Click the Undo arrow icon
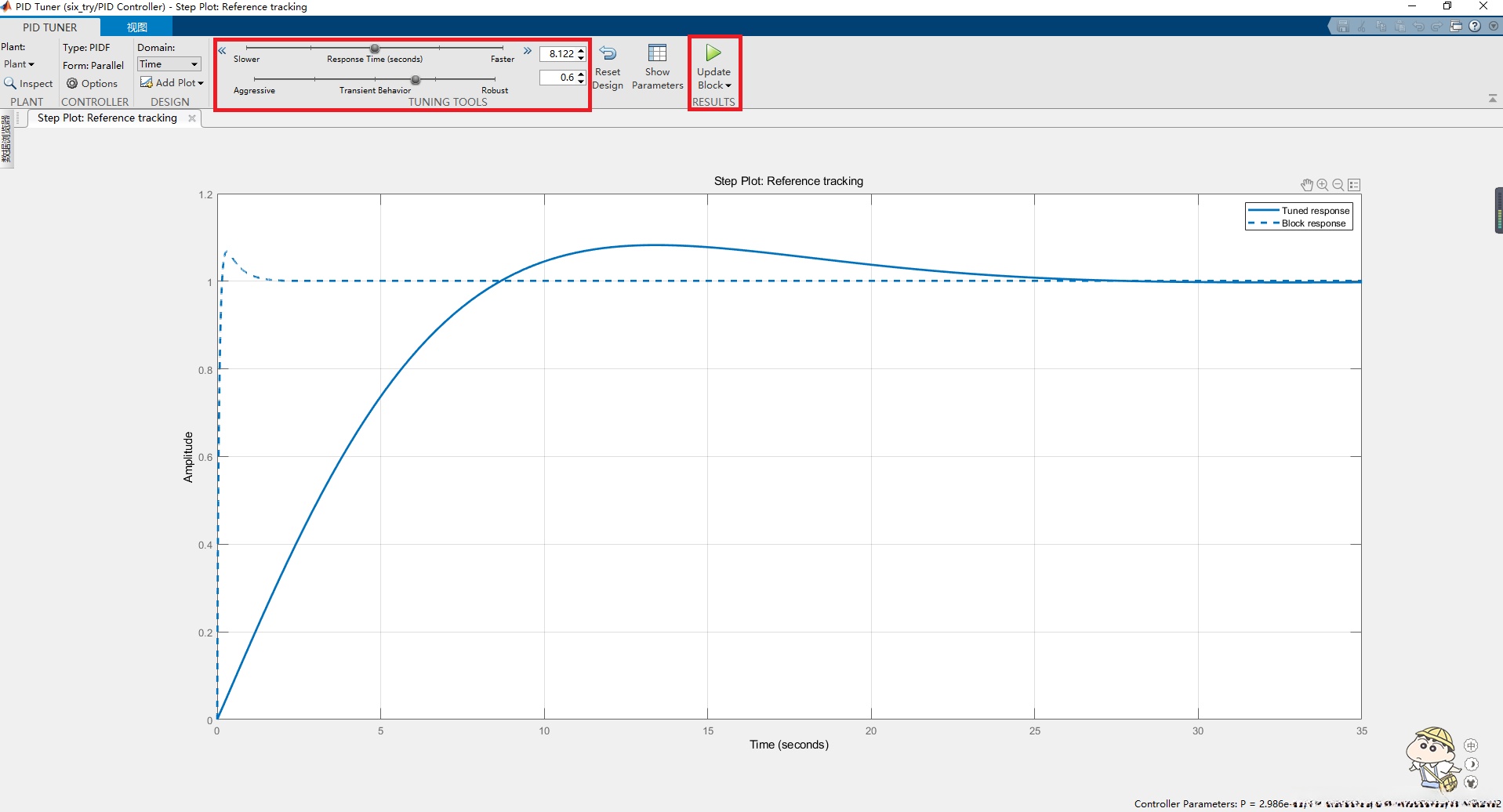This screenshot has height=812, width=1503. 1418,27
